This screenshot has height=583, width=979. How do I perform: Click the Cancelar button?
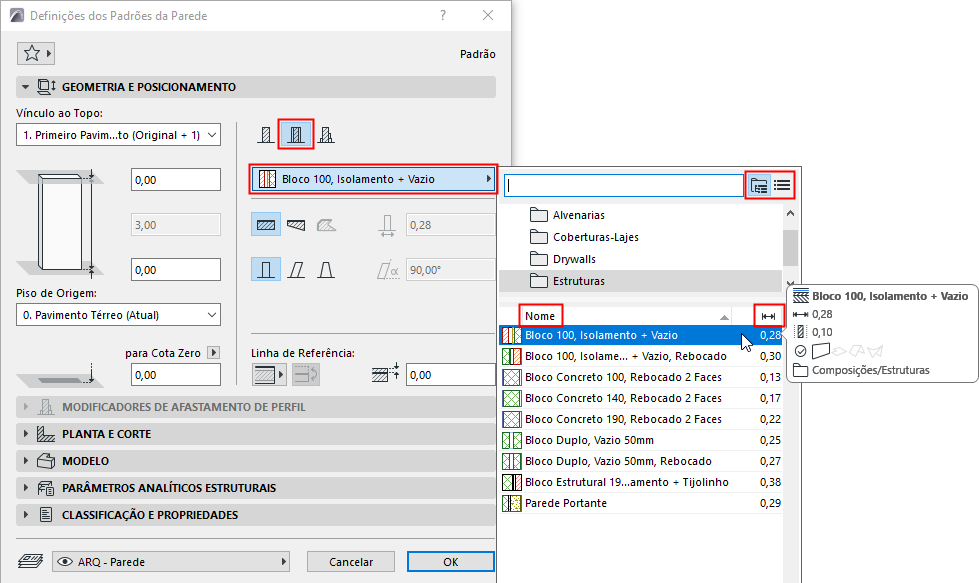tap(351, 562)
